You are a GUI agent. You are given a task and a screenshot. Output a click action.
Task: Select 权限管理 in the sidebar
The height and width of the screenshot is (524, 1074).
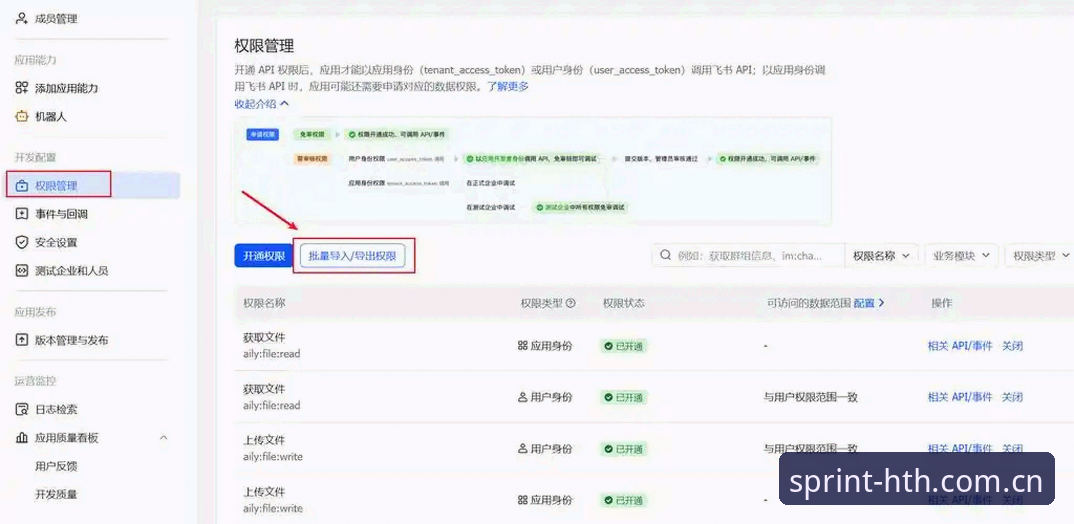56,186
